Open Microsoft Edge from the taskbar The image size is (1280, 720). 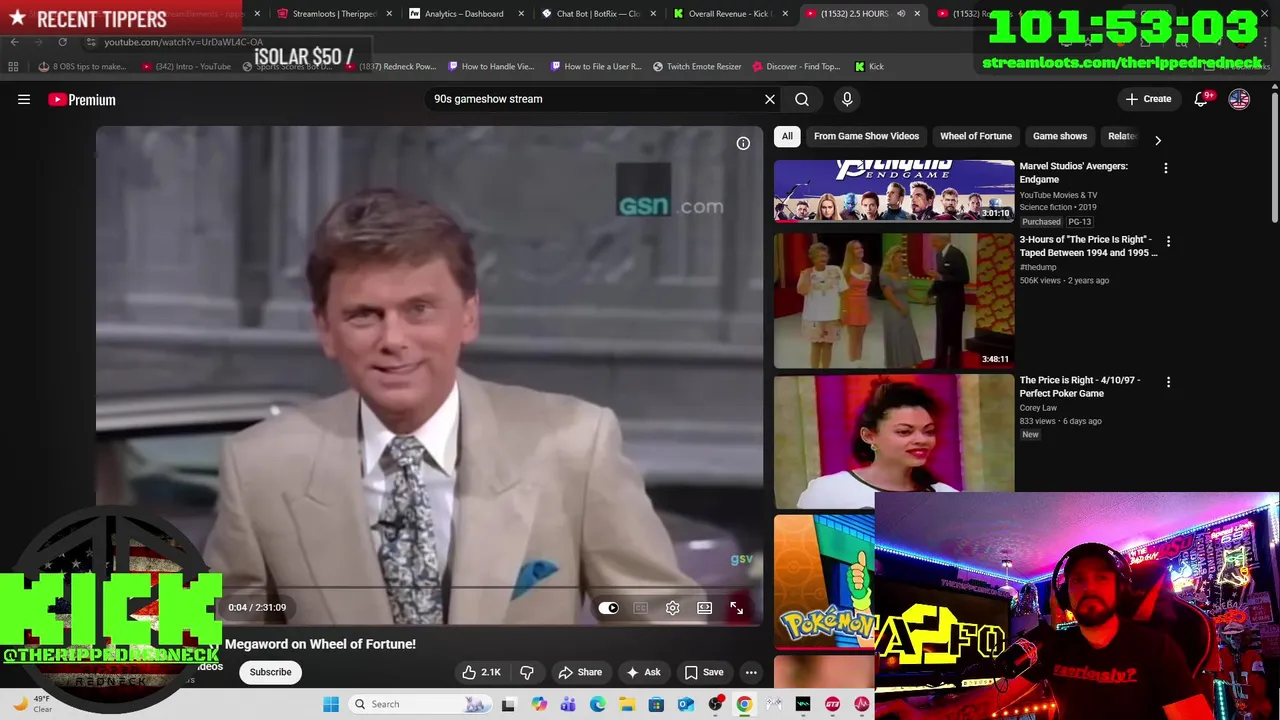click(598, 704)
